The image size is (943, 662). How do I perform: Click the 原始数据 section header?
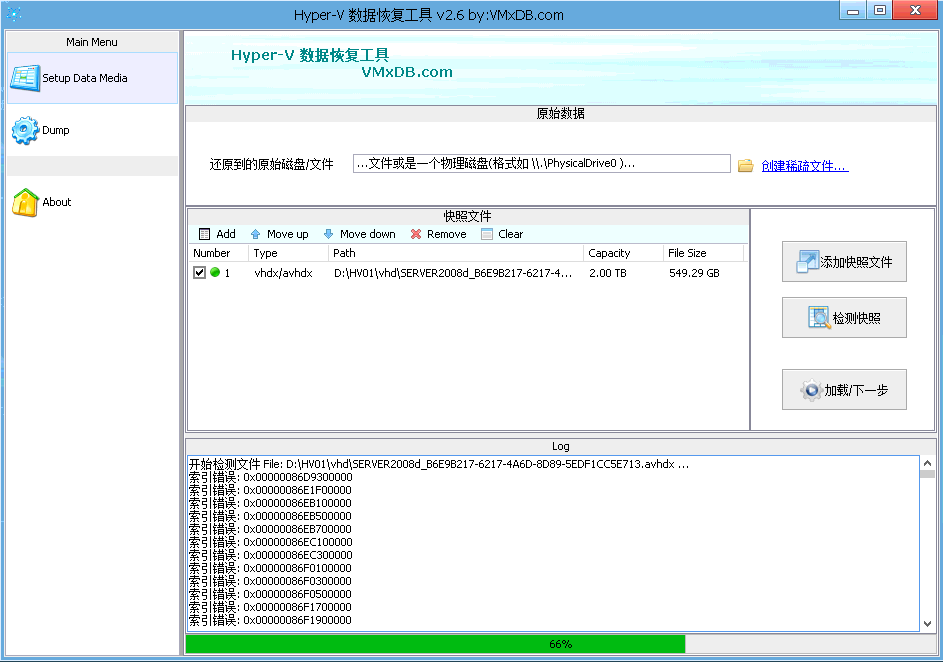(x=561, y=113)
